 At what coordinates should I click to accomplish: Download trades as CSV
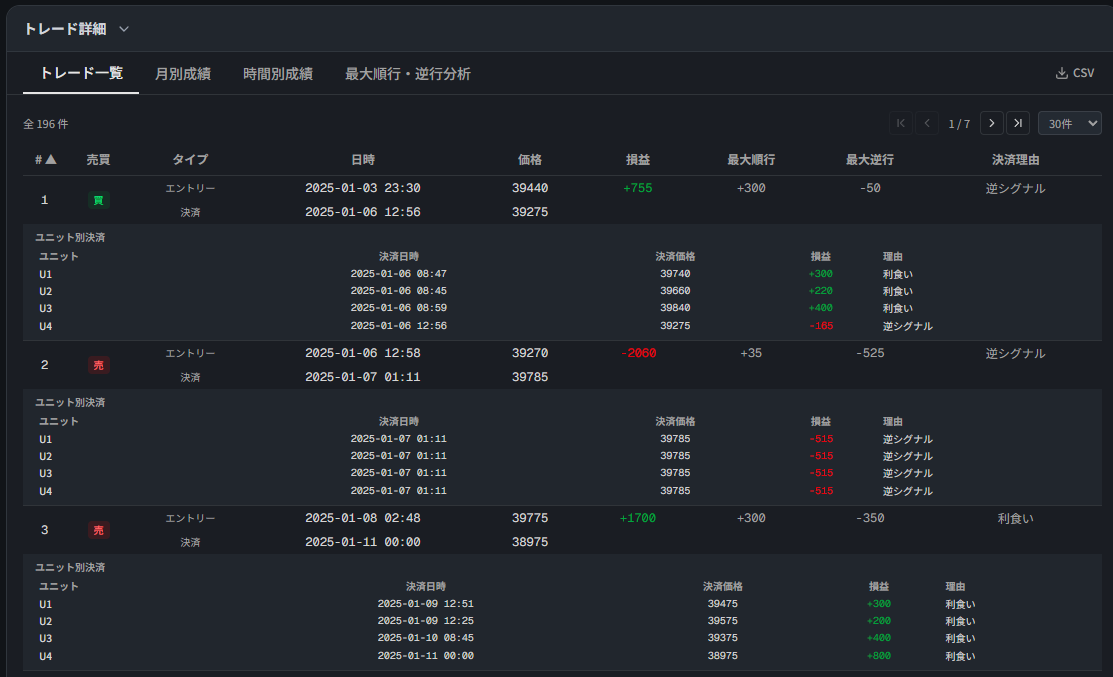(x=1075, y=73)
